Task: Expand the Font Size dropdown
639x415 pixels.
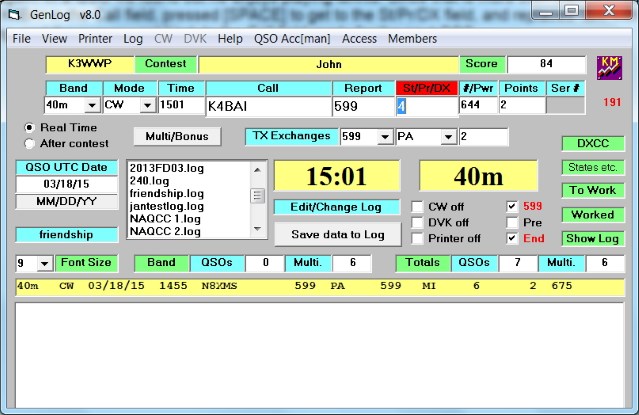Action: [x=44, y=263]
